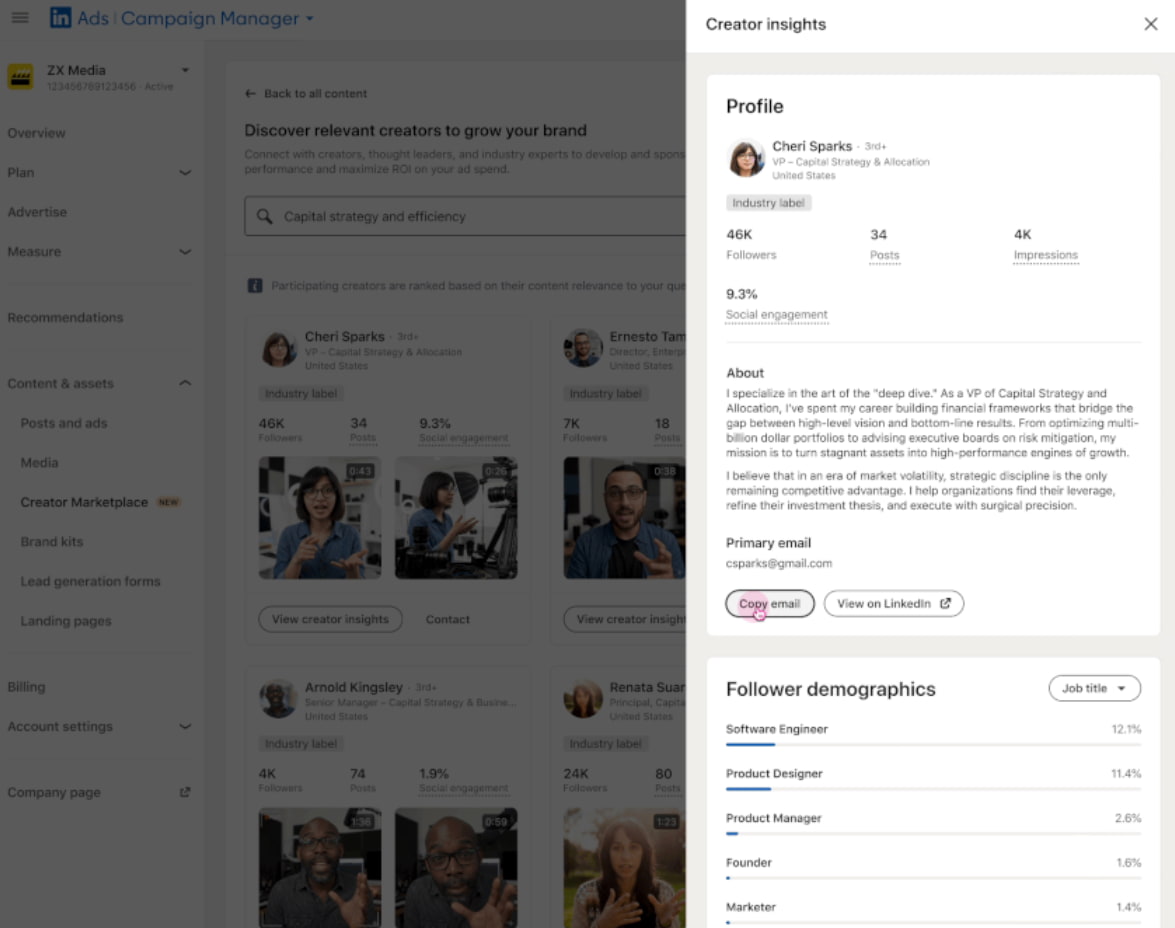The width and height of the screenshot is (1175, 928).
Task: Click Cheri Sparks name in Profile panel
Action: click(812, 146)
